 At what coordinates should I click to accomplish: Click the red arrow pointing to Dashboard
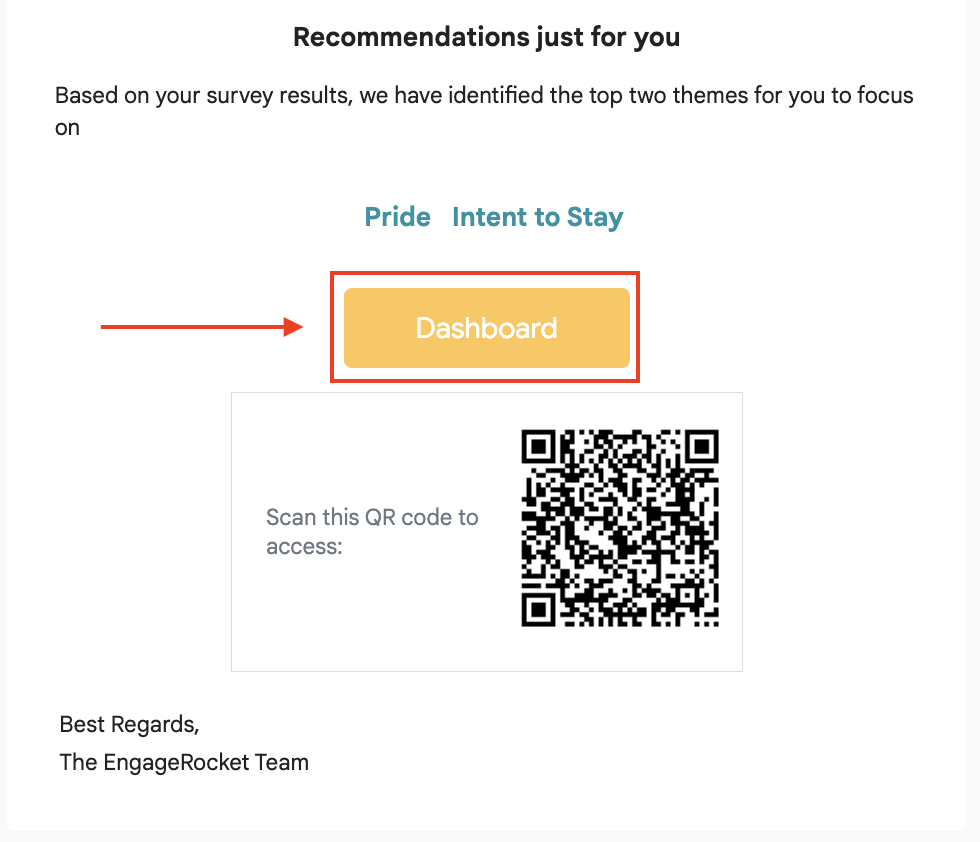click(x=202, y=326)
